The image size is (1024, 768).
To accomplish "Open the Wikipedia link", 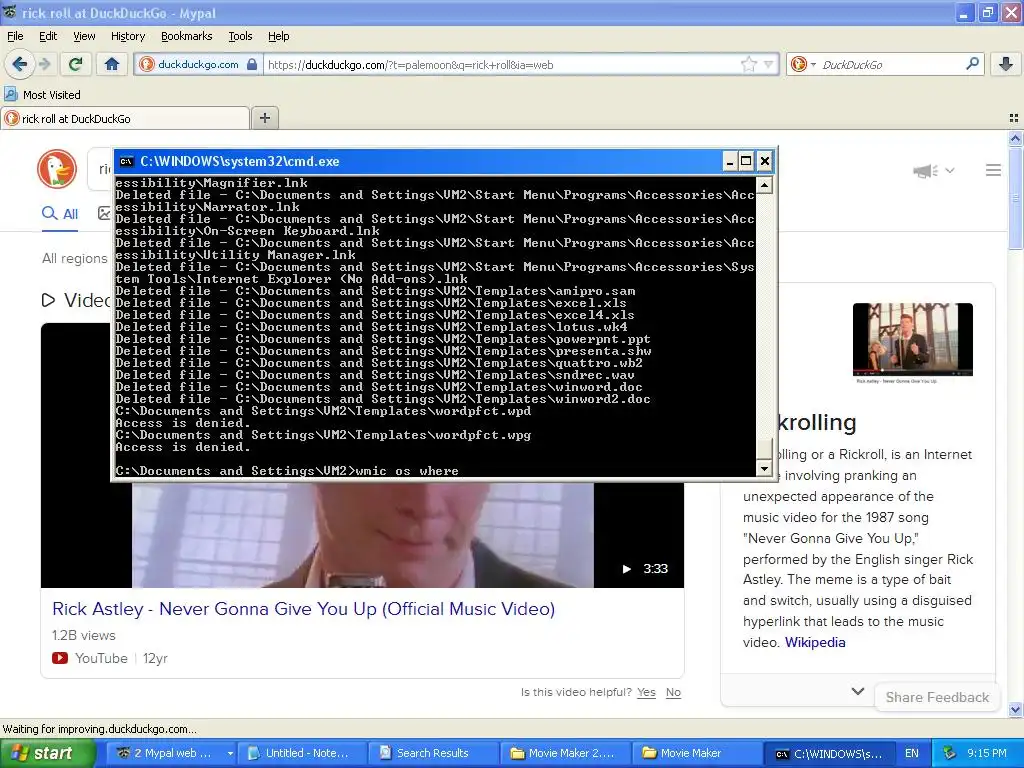I will coord(814,642).
